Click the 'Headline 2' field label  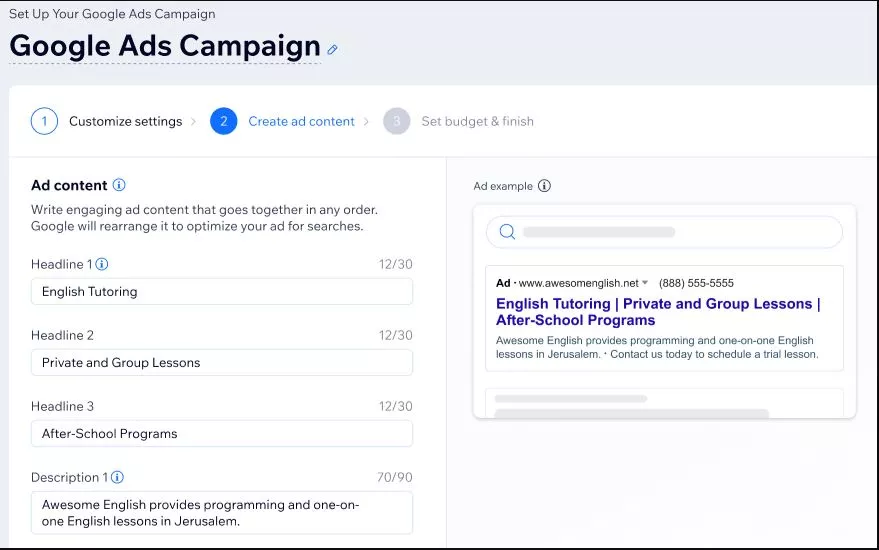(x=62, y=335)
